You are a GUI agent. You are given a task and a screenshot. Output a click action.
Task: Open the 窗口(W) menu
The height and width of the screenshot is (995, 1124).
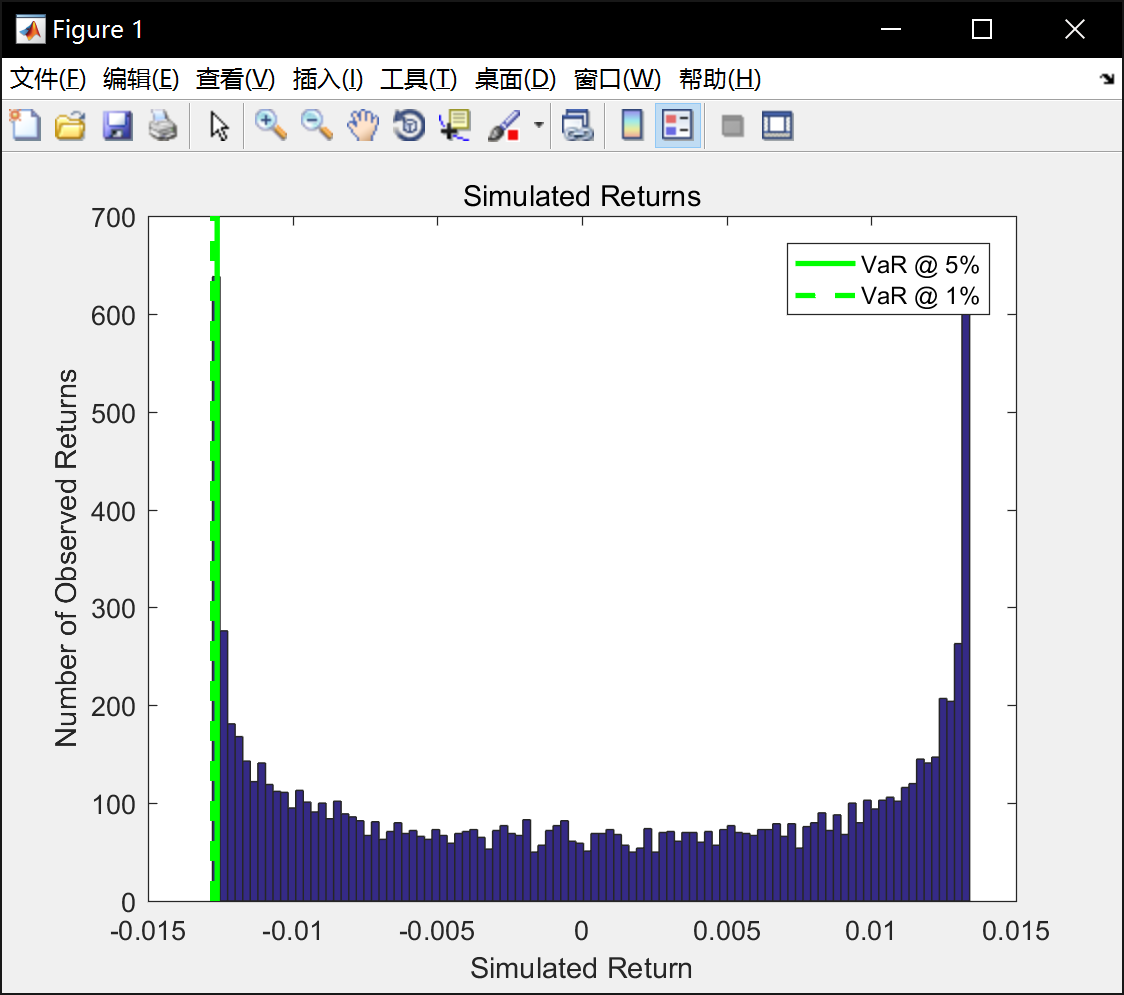pyautogui.click(x=617, y=79)
